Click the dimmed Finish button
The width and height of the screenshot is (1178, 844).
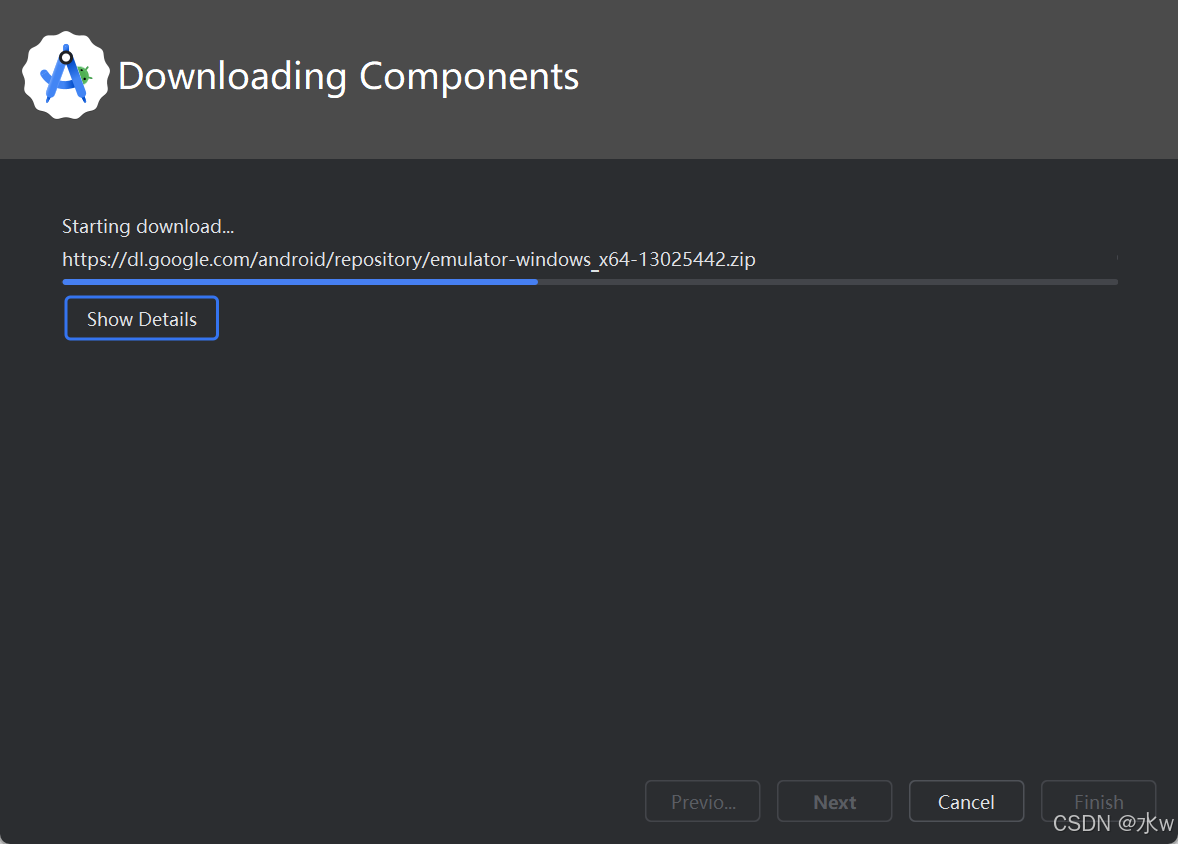coord(1098,801)
